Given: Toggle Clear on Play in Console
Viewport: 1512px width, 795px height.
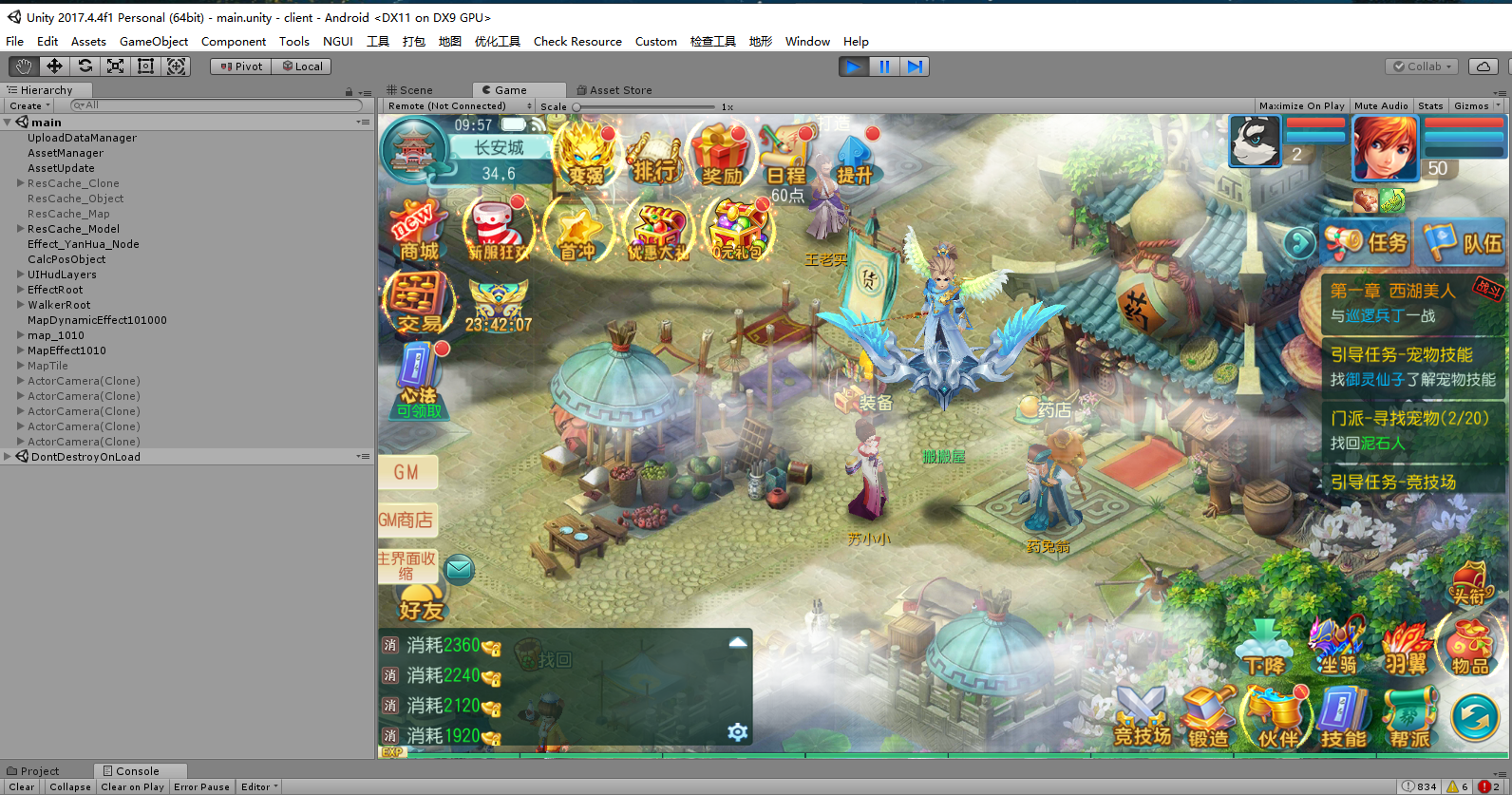Looking at the screenshot, I should coord(132,786).
